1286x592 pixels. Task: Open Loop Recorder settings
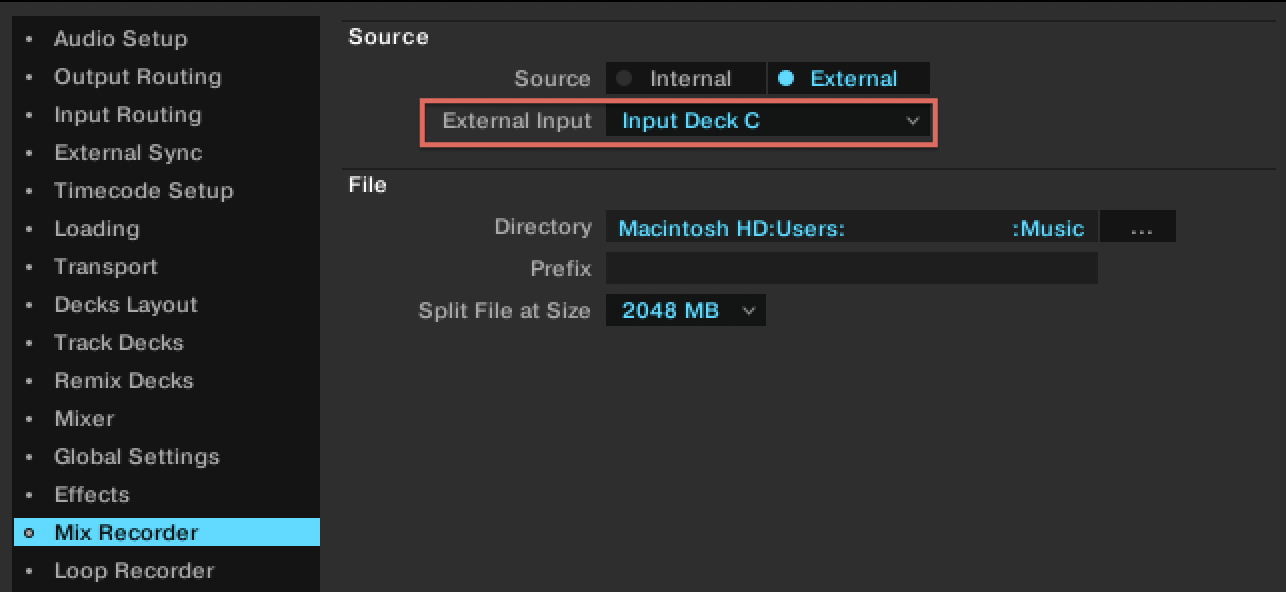tap(134, 571)
